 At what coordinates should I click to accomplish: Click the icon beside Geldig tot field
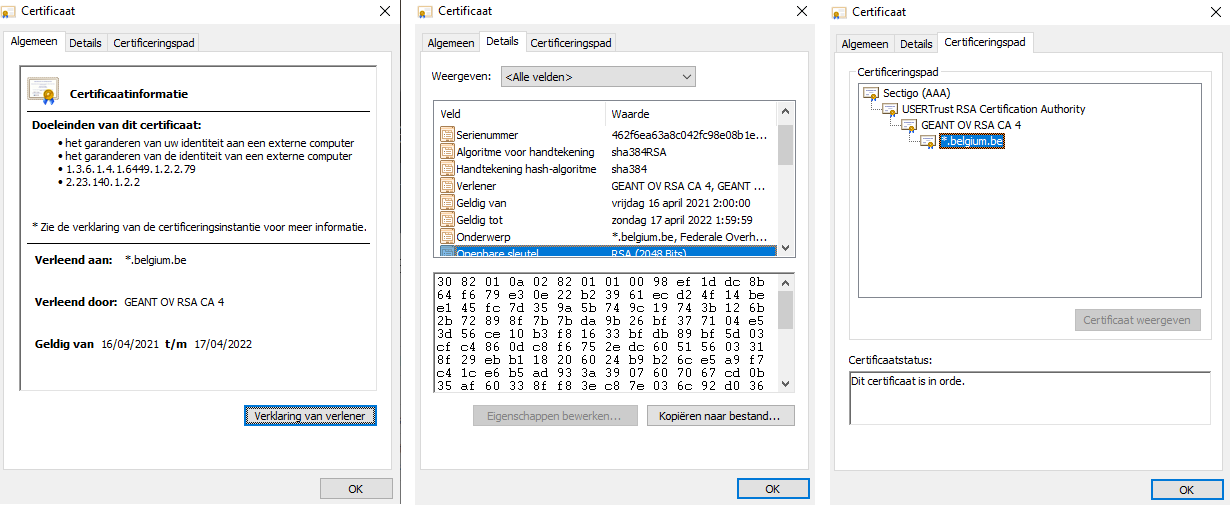(447, 220)
